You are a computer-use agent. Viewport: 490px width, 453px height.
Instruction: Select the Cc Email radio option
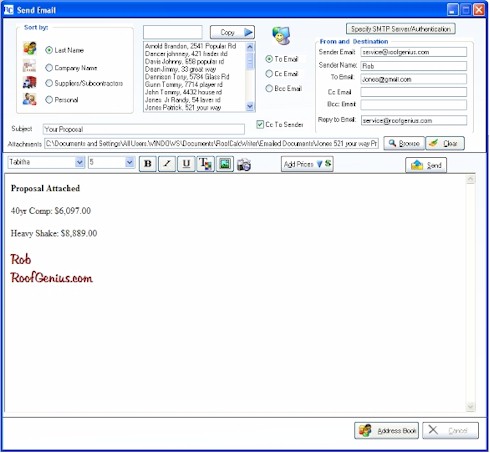[x=269, y=74]
